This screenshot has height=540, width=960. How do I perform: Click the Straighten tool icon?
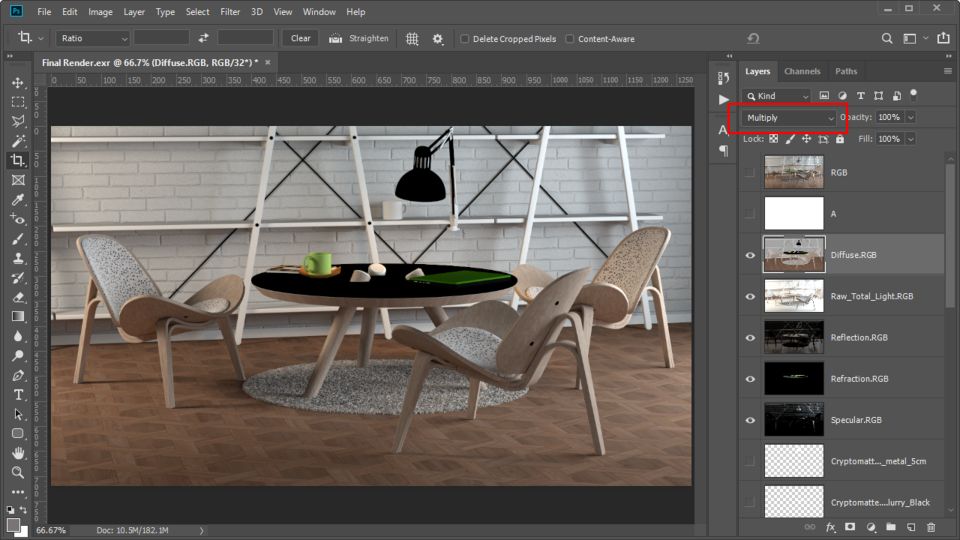click(x=336, y=38)
